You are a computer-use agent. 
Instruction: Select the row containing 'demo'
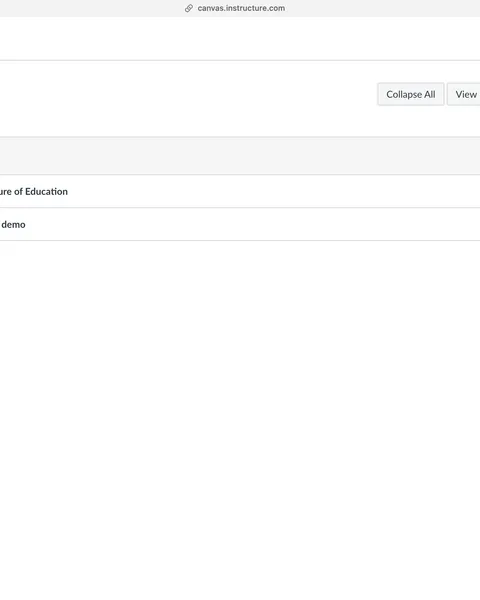coord(240,224)
